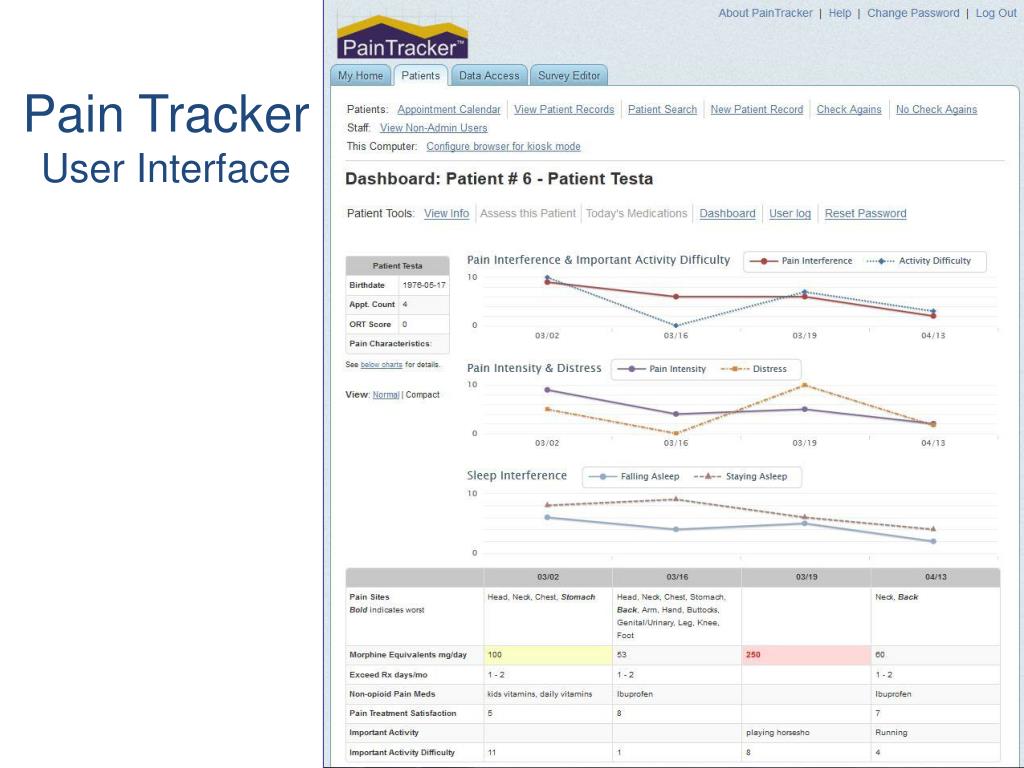Toggle Activity Difficulty legend entry
Image resolution: width=1024 pixels, height=768 pixels.
point(918,261)
